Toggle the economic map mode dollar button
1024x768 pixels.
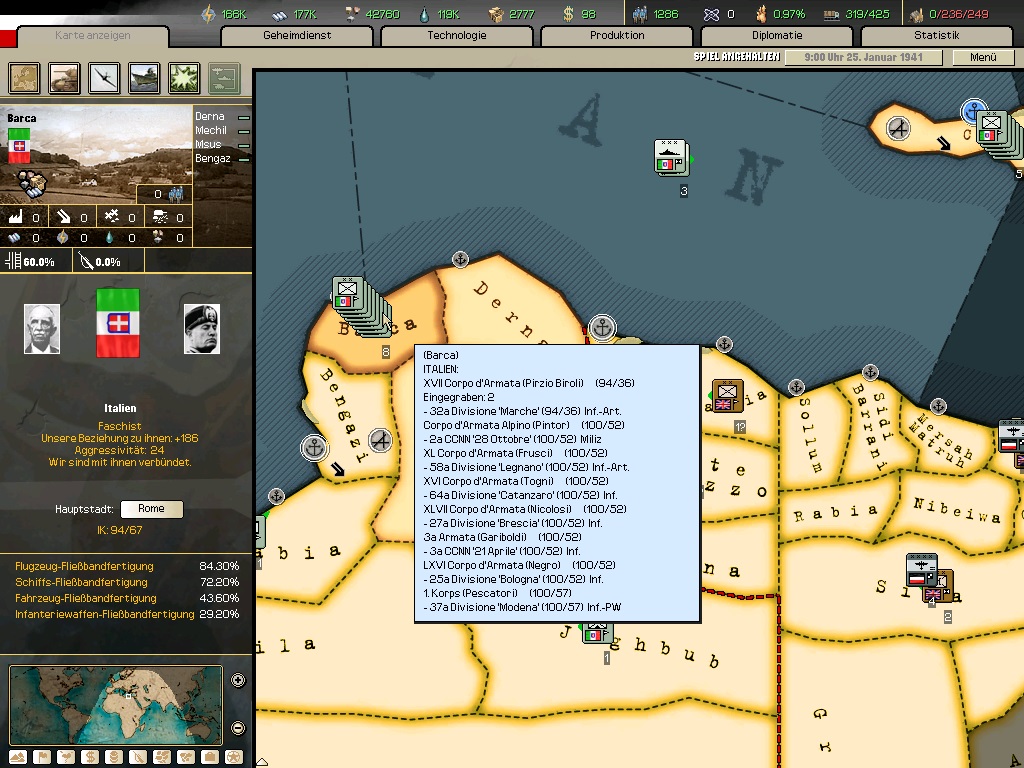click(x=90, y=757)
